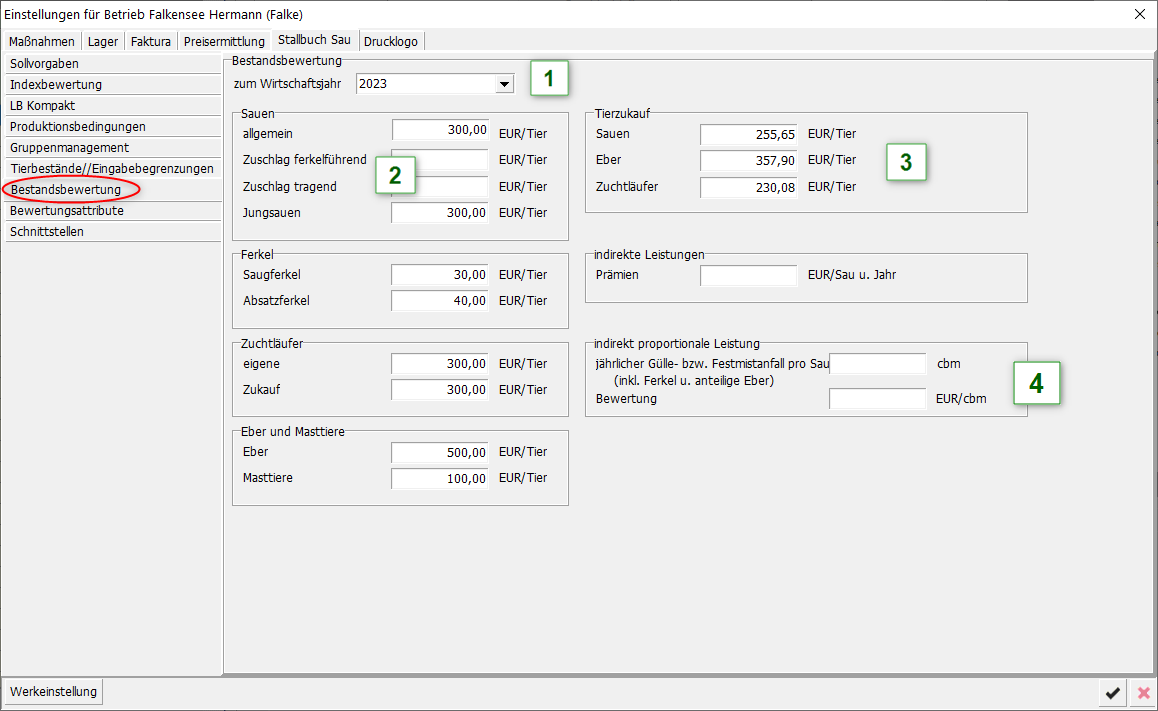Select Schnittstellen in the sidebar

tap(47, 232)
